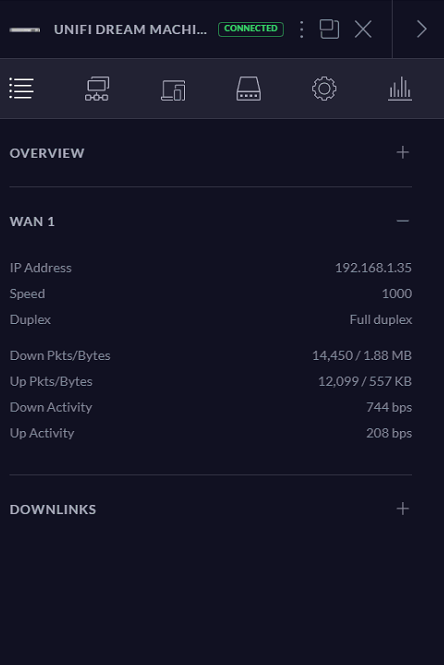Open the Details list tab icon

point(21,89)
